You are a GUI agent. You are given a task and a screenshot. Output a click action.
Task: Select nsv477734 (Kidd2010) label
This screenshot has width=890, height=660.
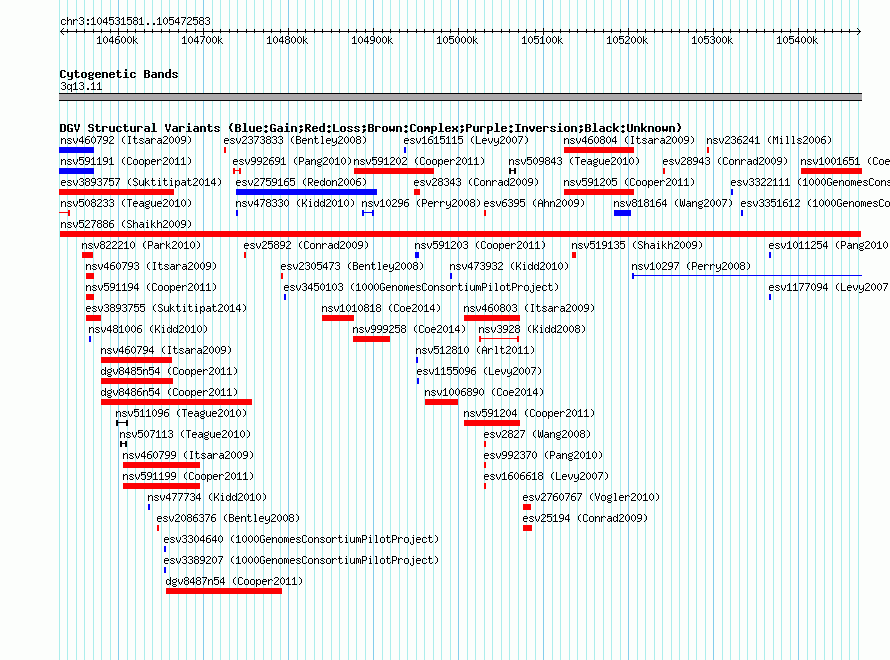click(207, 497)
